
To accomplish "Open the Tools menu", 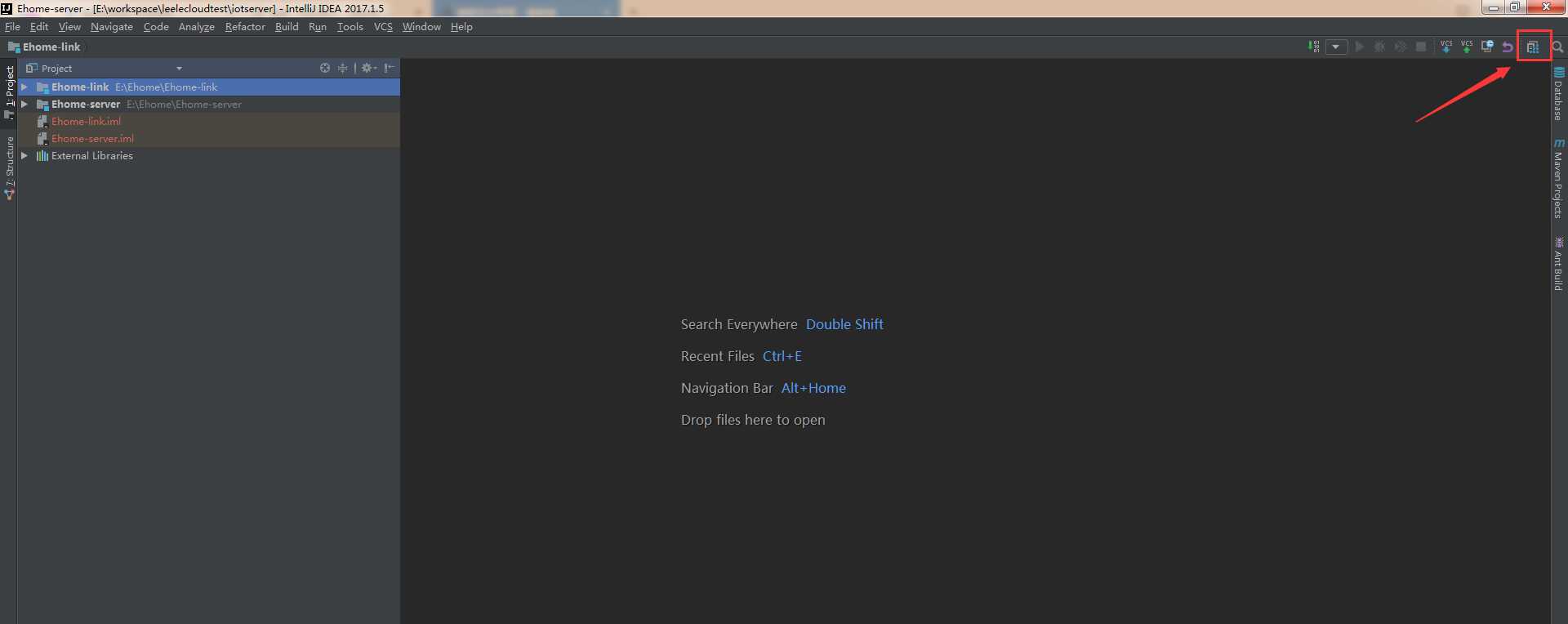I will 350,26.
